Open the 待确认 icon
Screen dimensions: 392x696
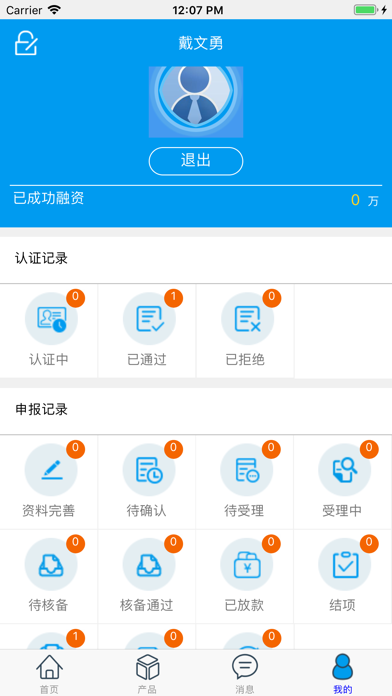(149, 470)
